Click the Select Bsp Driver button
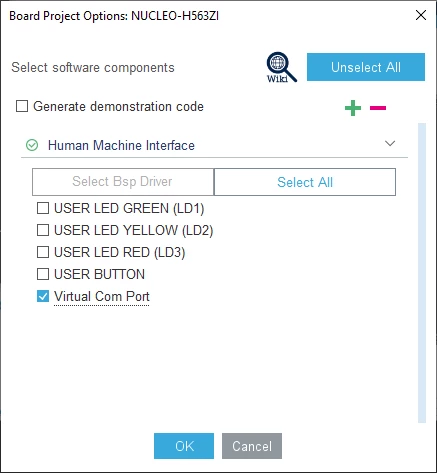Image resolution: width=437 pixels, height=473 pixels. coord(123,182)
